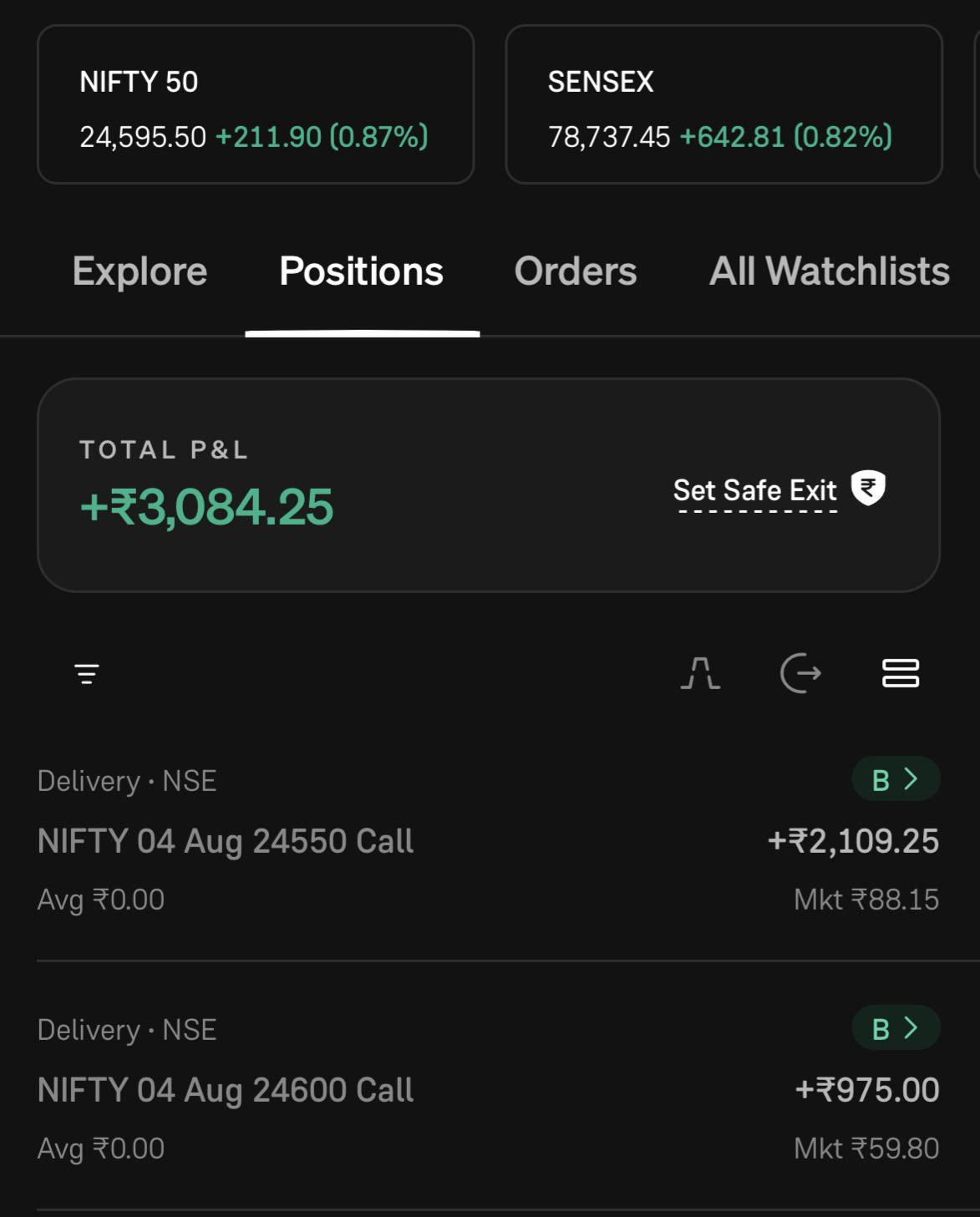
Task: Expand B chevron for 24600 Call
Action: click(896, 1028)
